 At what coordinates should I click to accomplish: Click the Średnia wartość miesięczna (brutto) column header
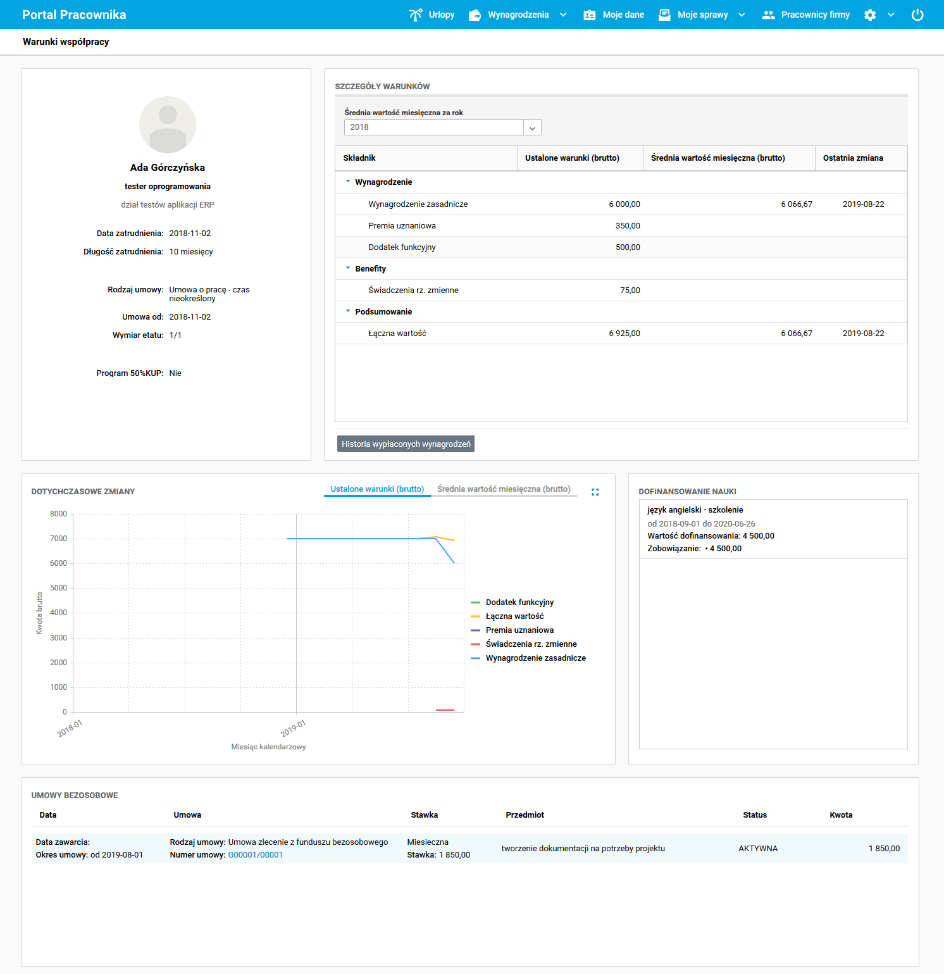728,158
